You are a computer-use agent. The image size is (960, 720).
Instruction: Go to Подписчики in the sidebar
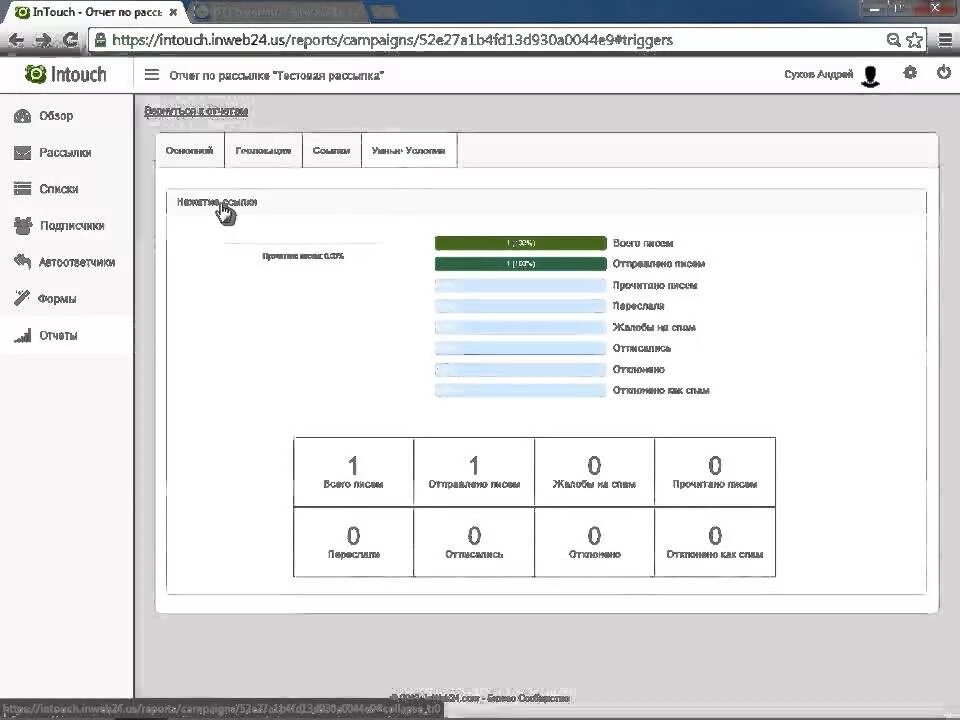pyautogui.click(x=66, y=225)
